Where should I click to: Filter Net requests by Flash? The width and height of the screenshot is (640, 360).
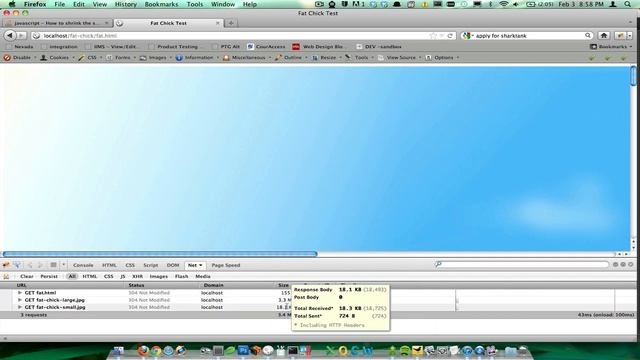click(x=182, y=276)
